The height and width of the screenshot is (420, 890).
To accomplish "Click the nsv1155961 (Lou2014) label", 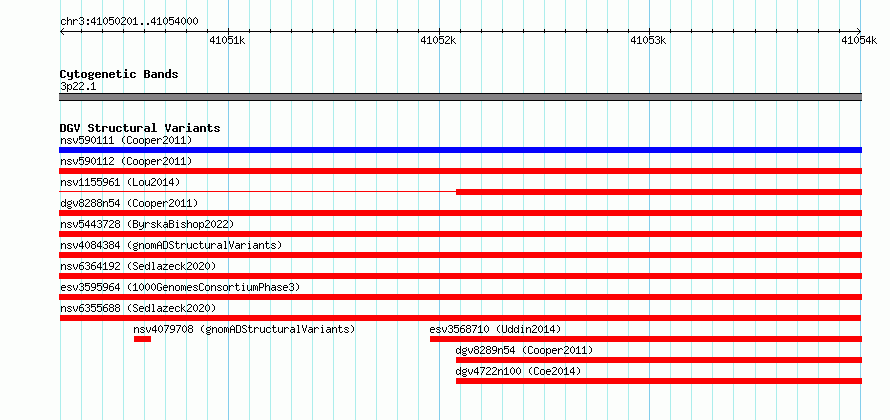I will coord(120,182).
